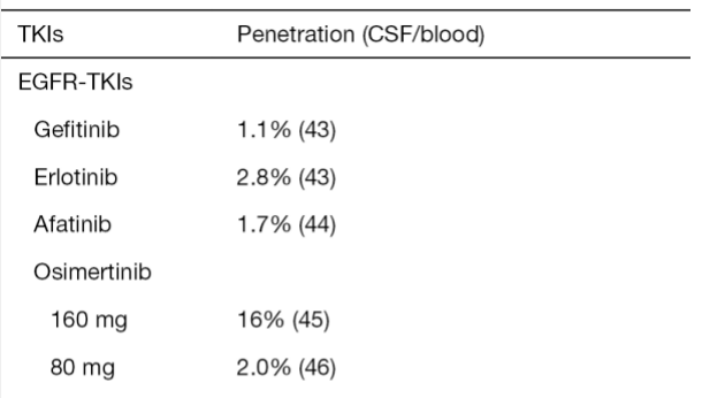Click the TKIs column header
The image size is (702, 399).
[x=41, y=34]
